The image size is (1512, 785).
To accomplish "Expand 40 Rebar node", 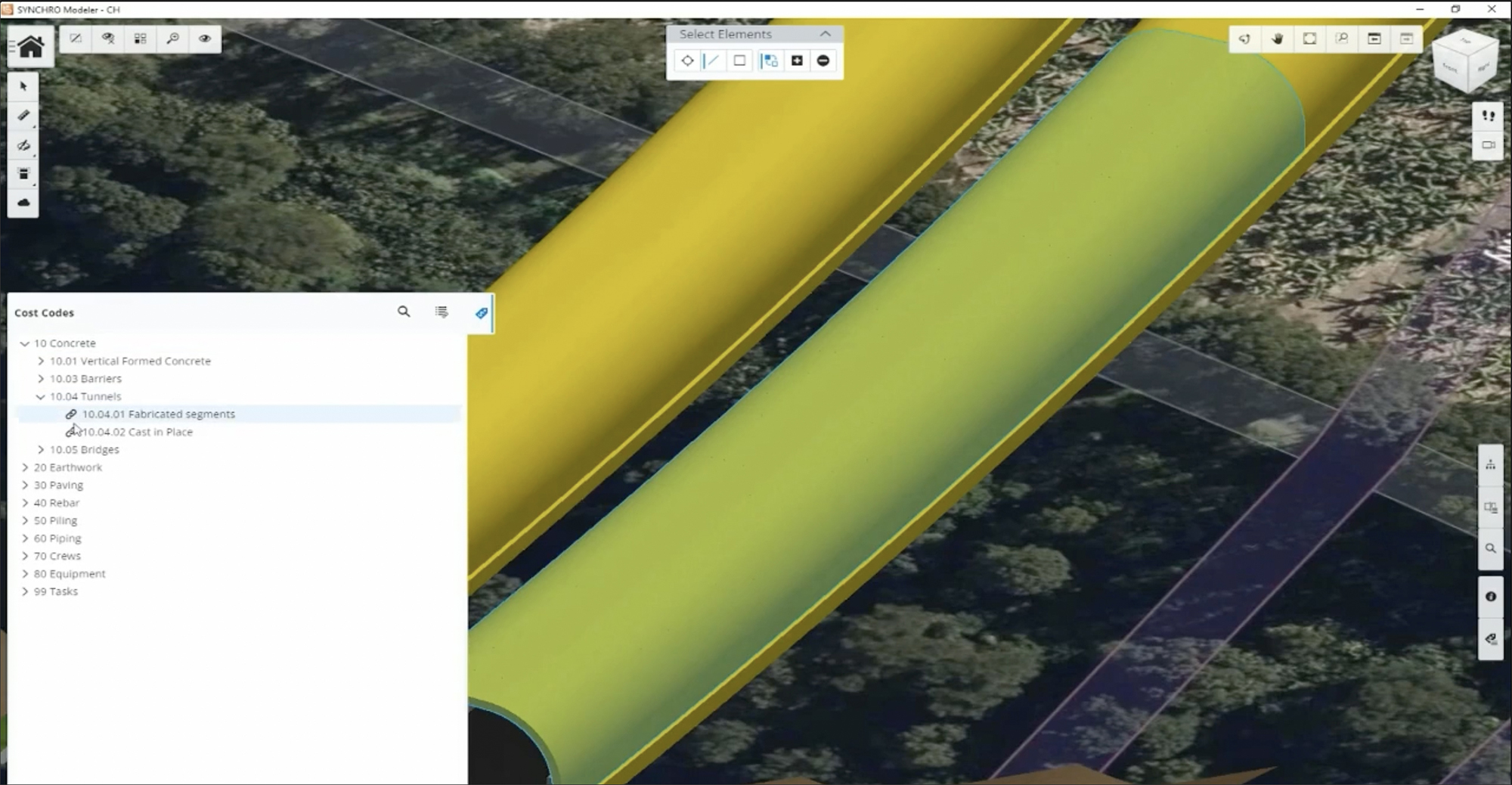I will [x=25, y=503].
